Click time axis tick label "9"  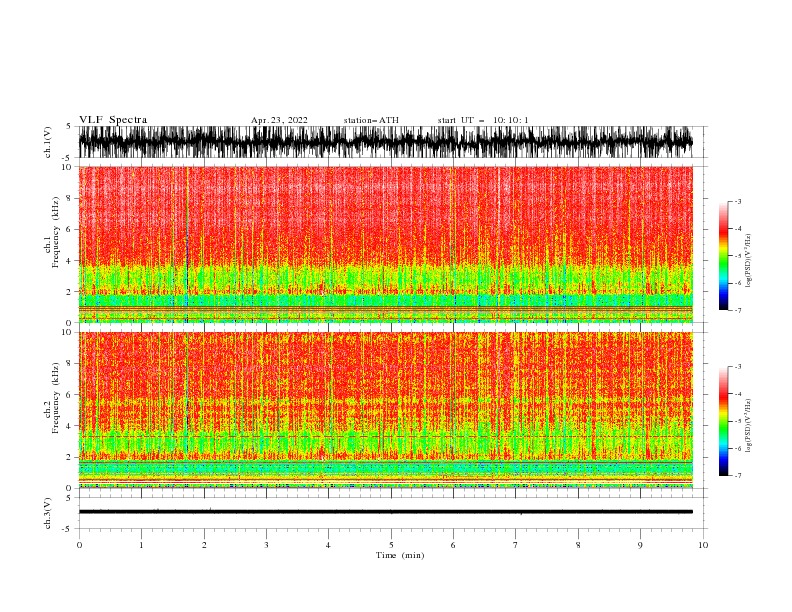(640, 545)
